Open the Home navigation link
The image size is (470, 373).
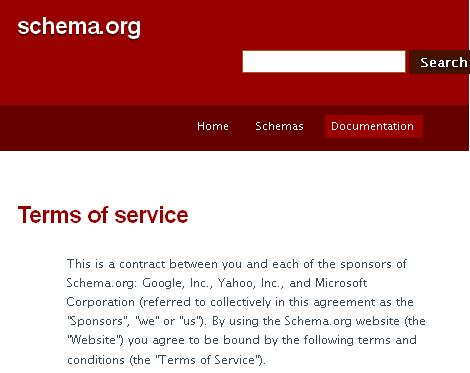213,126
